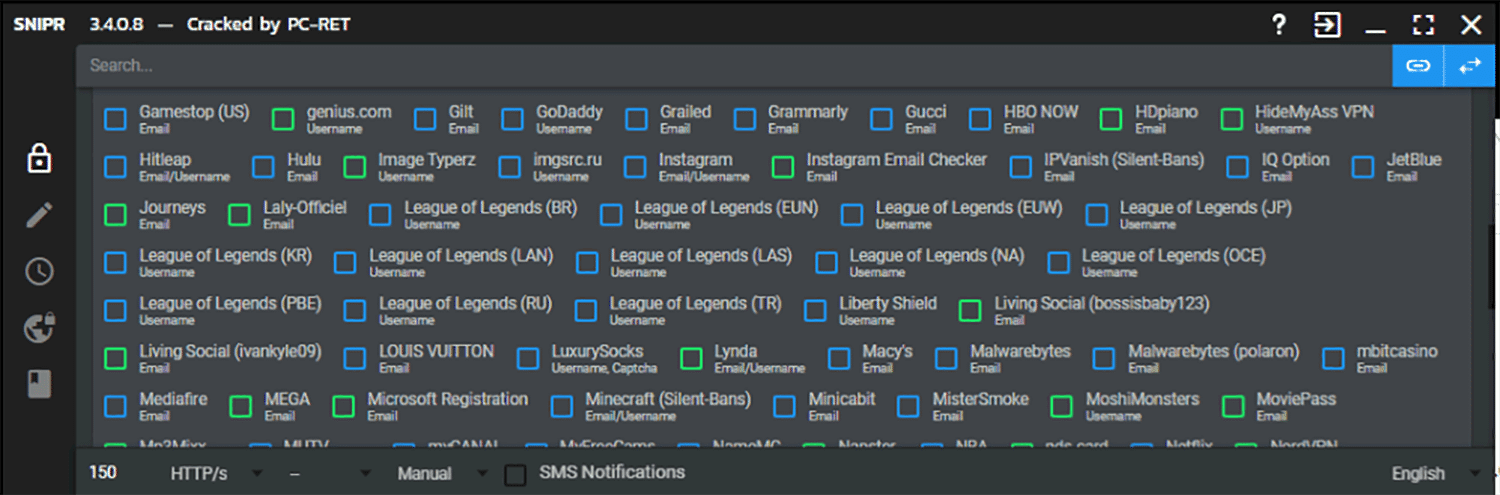The width and height of the screenshot is (1500, 495).
Task: Open the English language dropdown
Action: click(1434, 473)
